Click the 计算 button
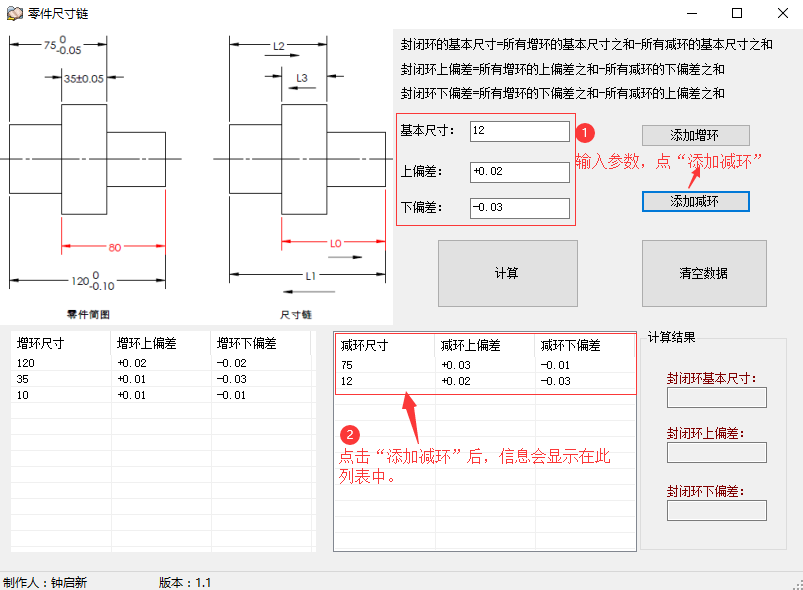This screenshot has height=590, width=803. point(508,273)
